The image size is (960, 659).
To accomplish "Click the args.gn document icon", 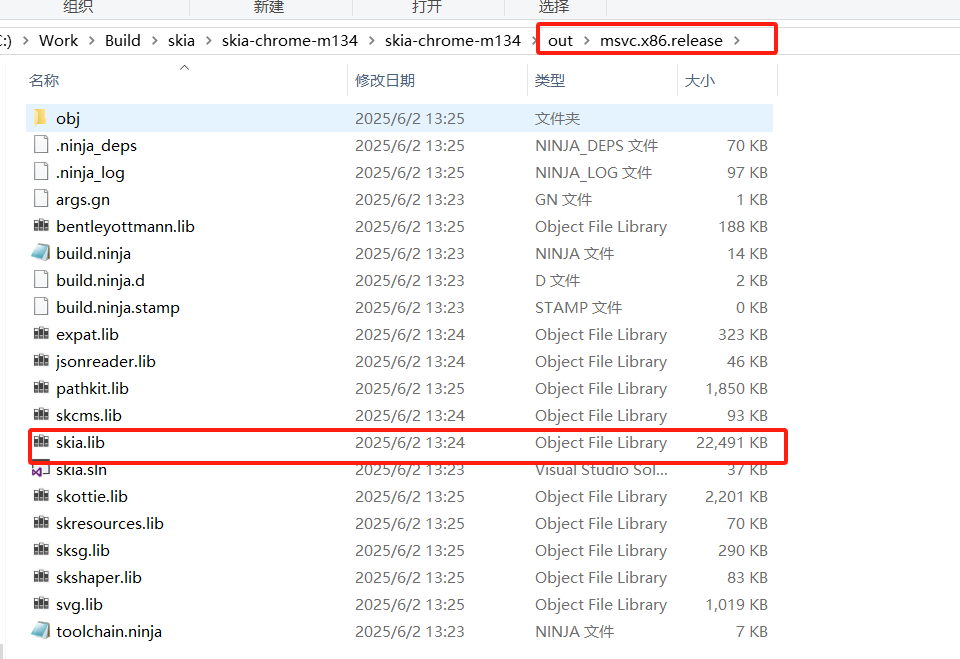I will point(40,199).
